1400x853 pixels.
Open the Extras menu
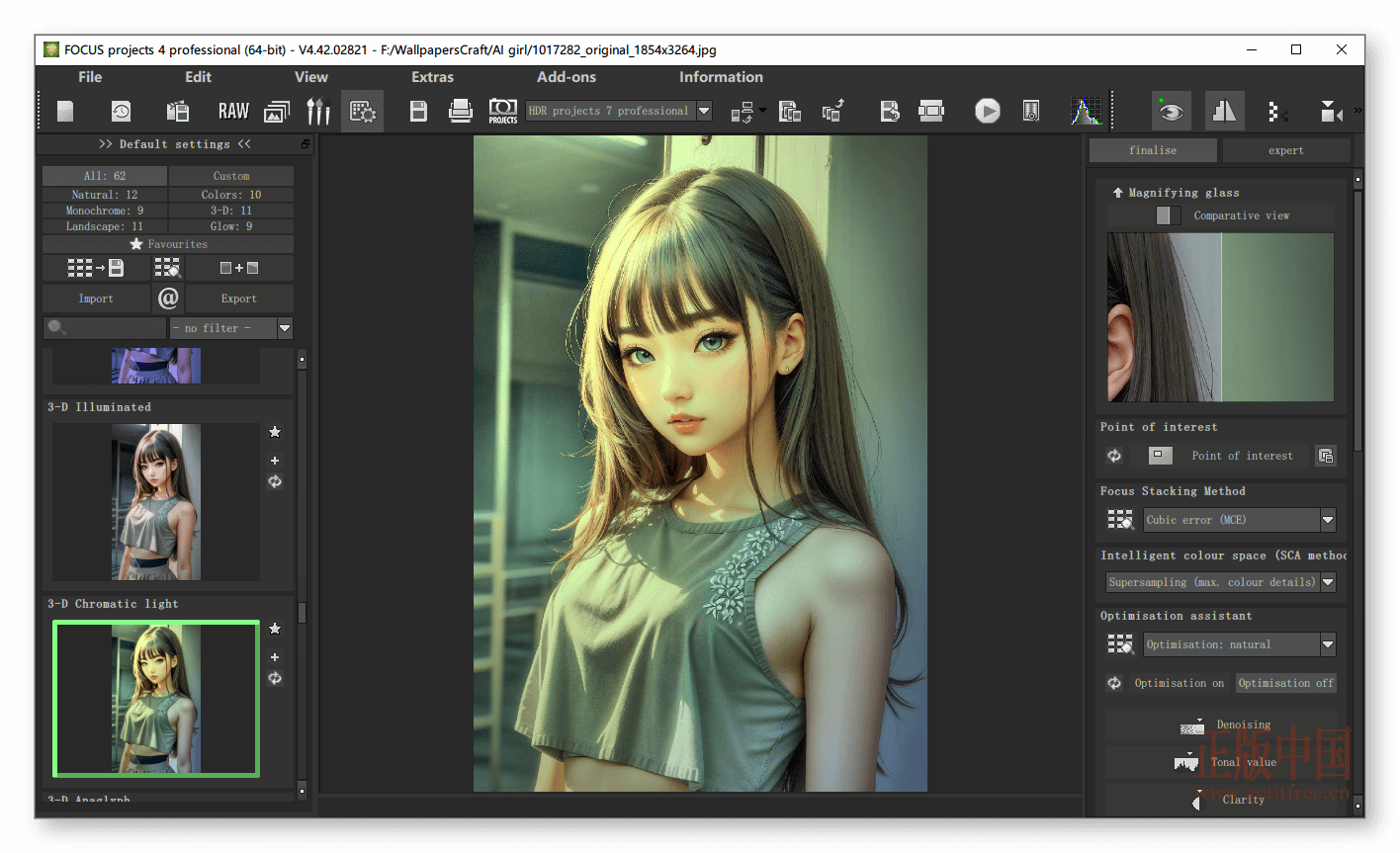click(432, 77)
